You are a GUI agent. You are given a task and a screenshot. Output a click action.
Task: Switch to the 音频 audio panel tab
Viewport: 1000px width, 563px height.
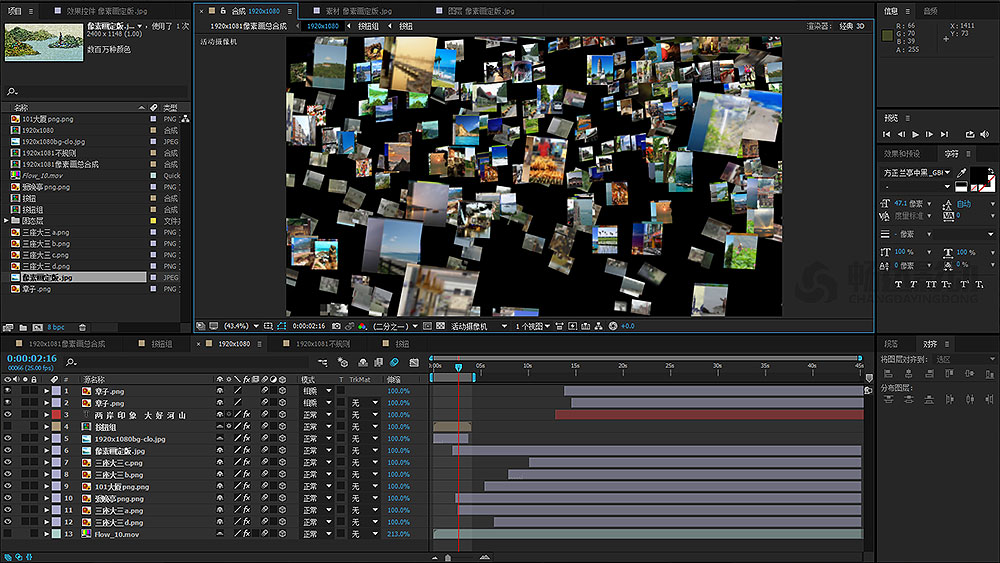(931, 10)
